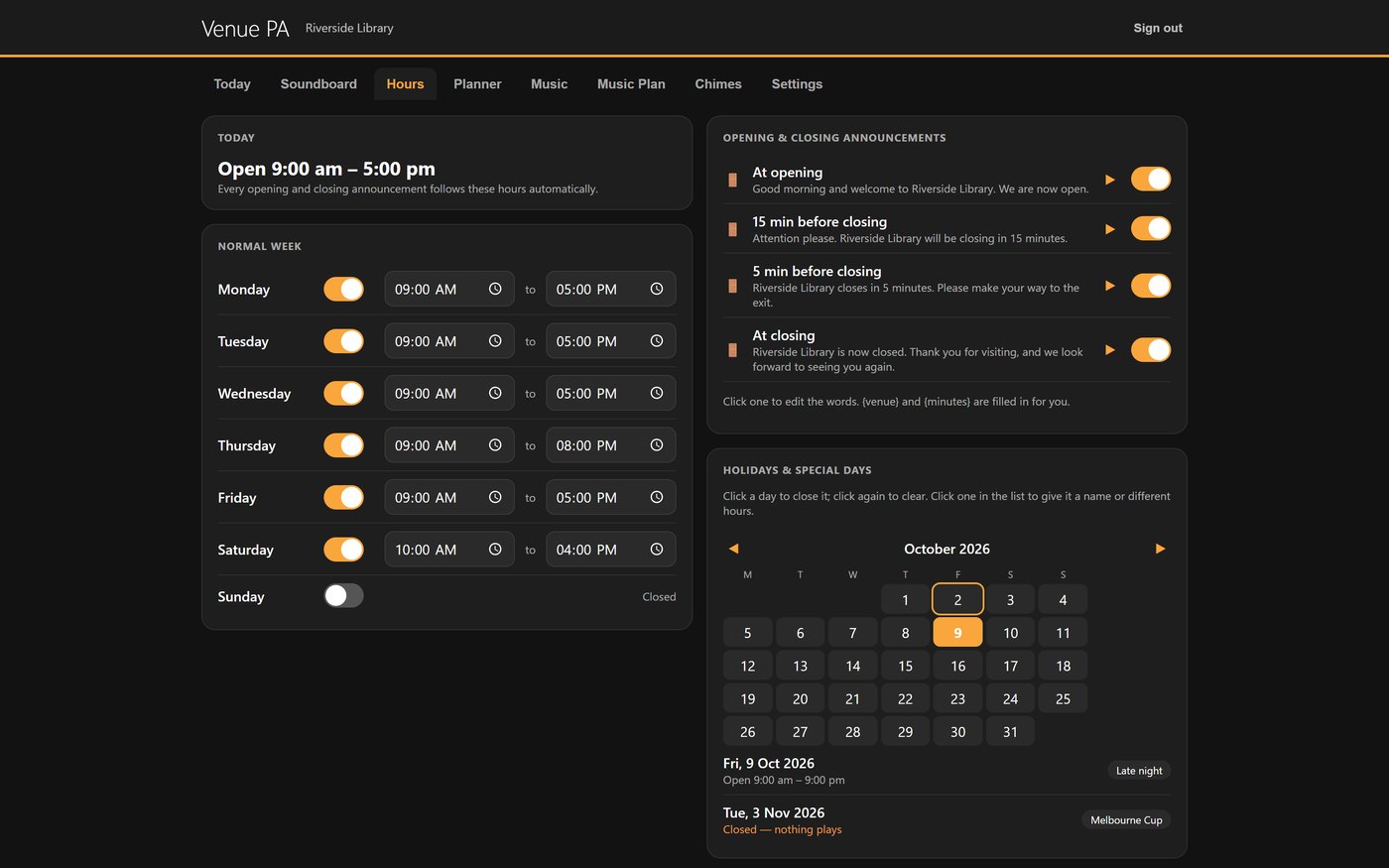
Task: Disable the At opening announcement
Action: tap(1151, 180)
